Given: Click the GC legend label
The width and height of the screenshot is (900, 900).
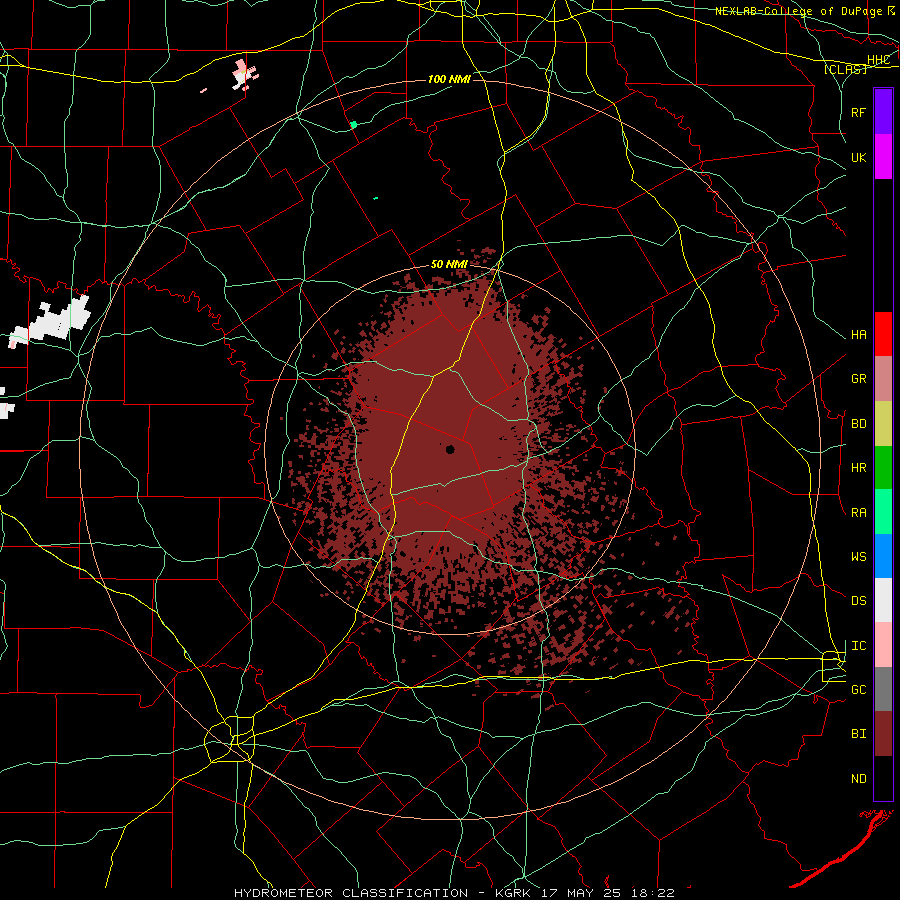Looking at the screenshot, I should [858, 690].
